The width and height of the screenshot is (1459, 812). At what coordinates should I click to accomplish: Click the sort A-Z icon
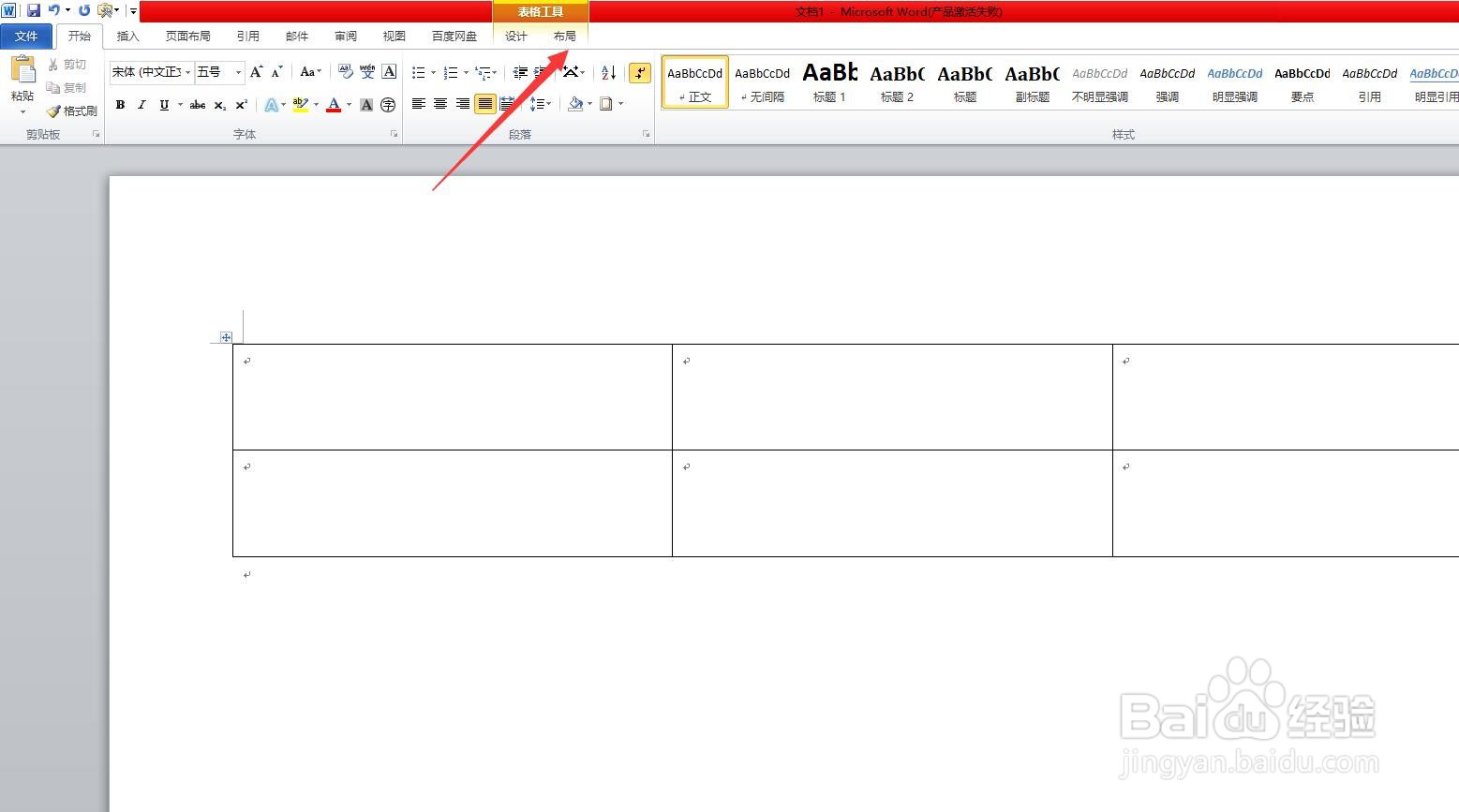[608, 72]
